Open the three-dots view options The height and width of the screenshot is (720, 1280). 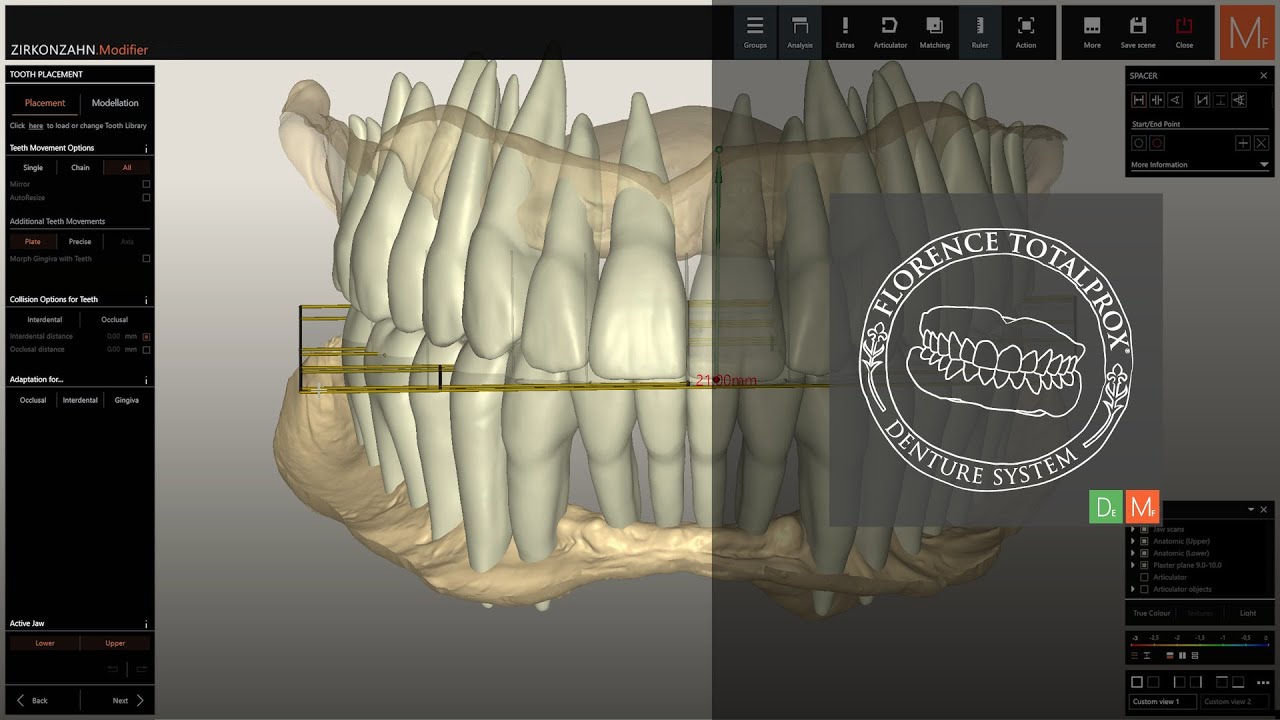[1263, 683]
